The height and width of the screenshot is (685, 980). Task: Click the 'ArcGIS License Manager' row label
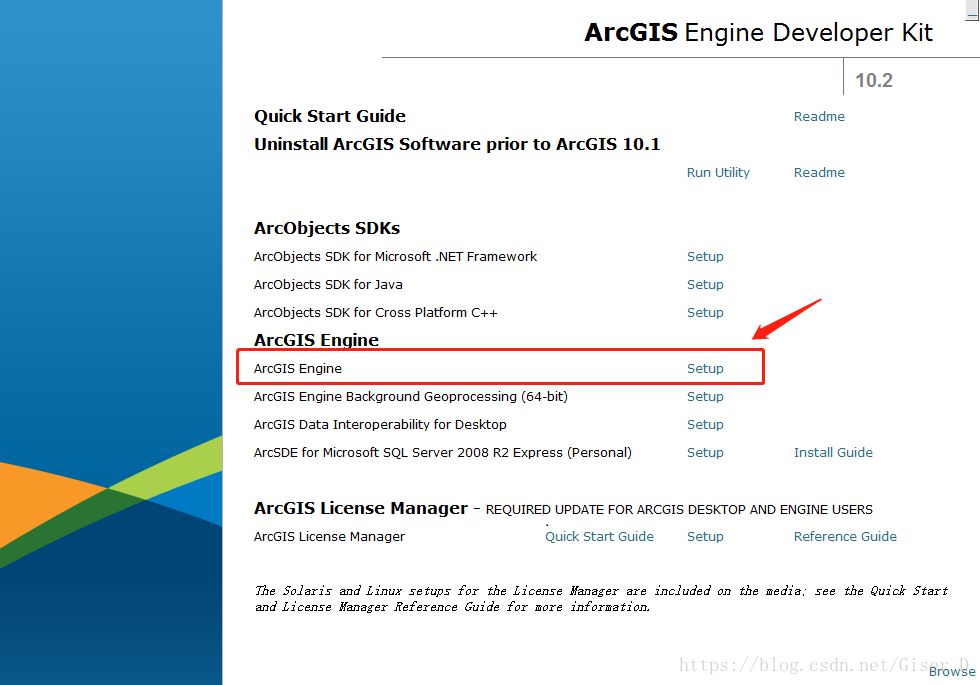click(x=329, y=537)
